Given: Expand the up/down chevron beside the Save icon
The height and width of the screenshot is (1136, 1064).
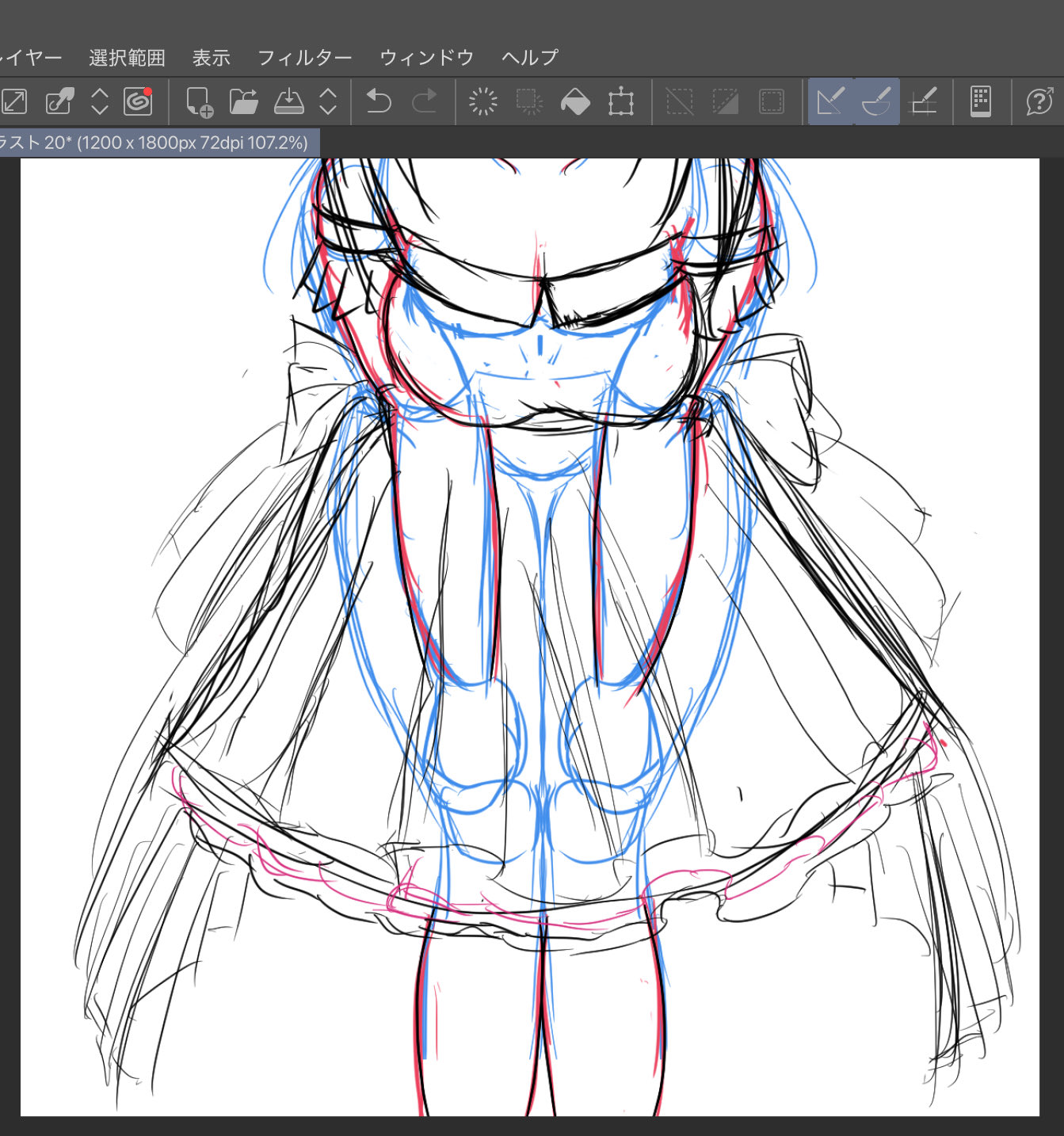Looking at the screenshot, I should click(x=328, y=101).
